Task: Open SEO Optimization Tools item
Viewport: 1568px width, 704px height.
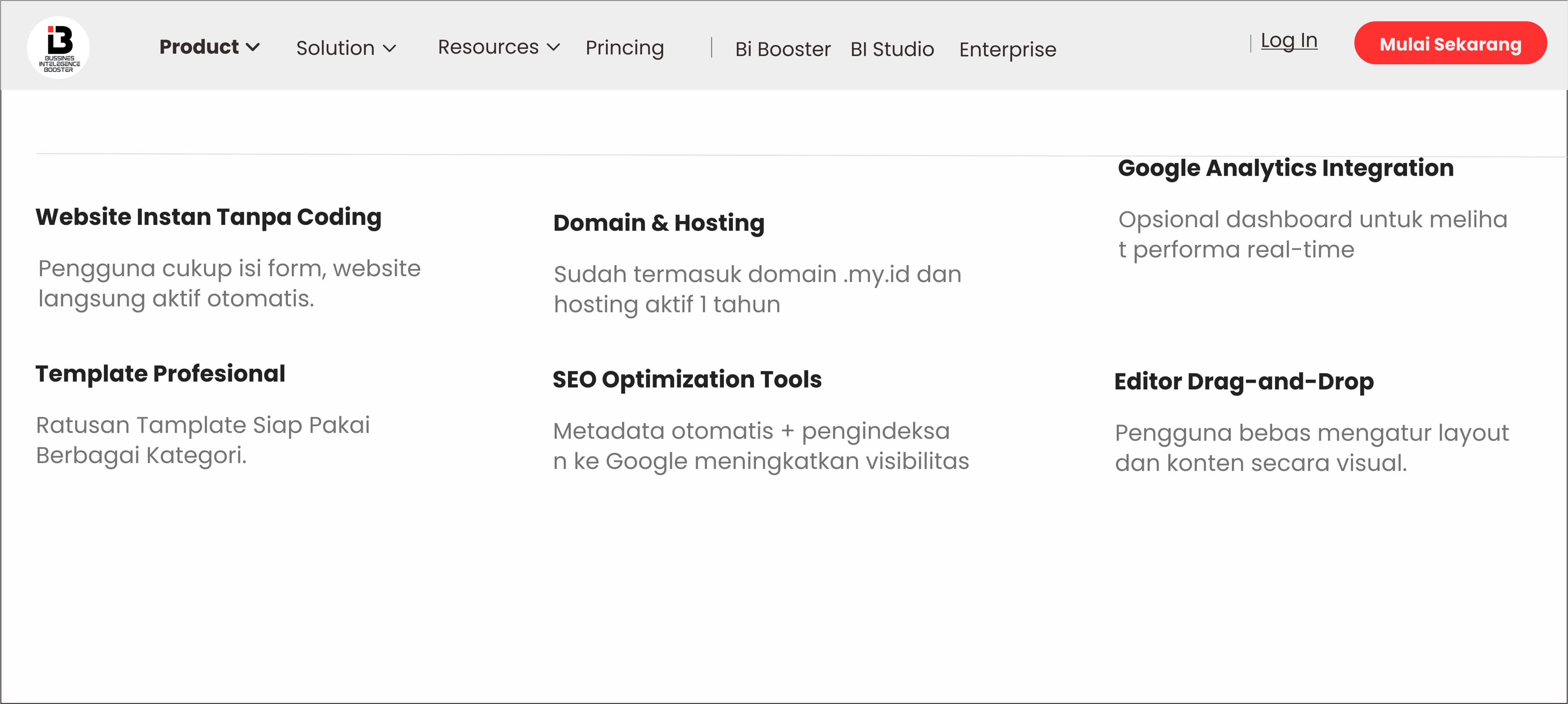Action: click(x=687, y=379)
